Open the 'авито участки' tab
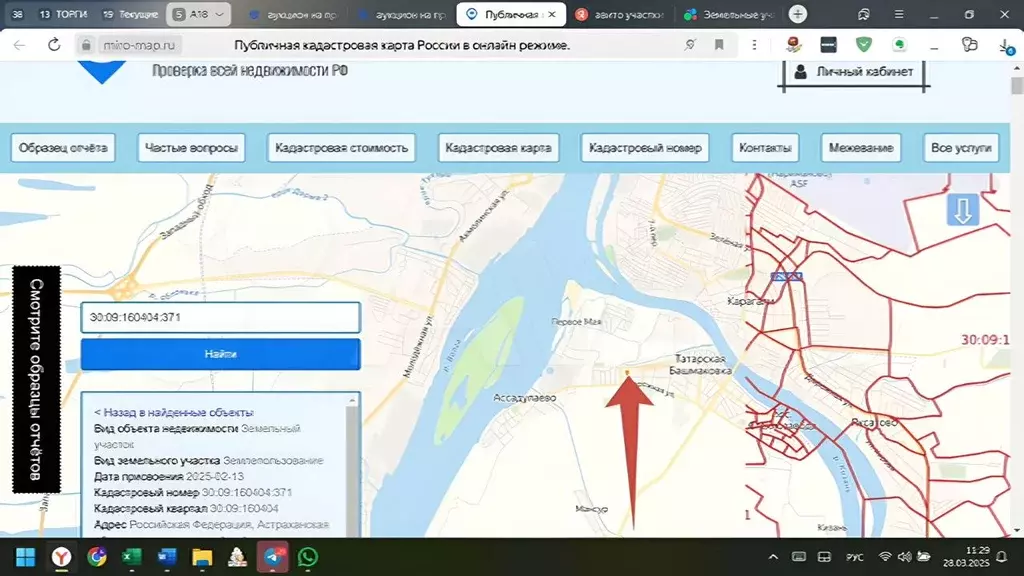 pyautogui.click(x=620, y=14)
